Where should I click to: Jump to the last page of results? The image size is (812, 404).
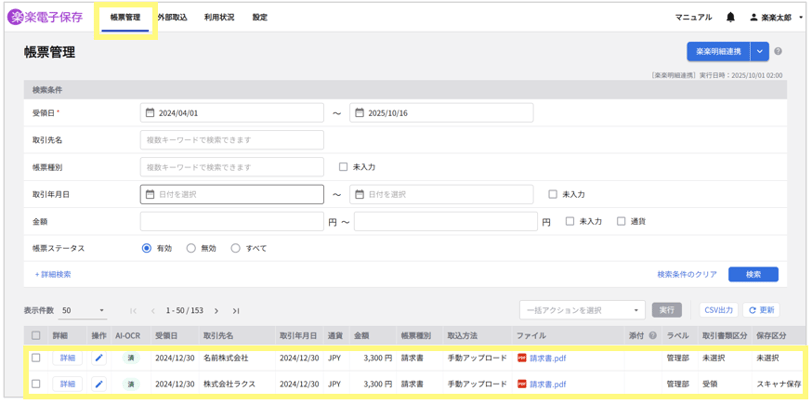[x=236, y=311]
